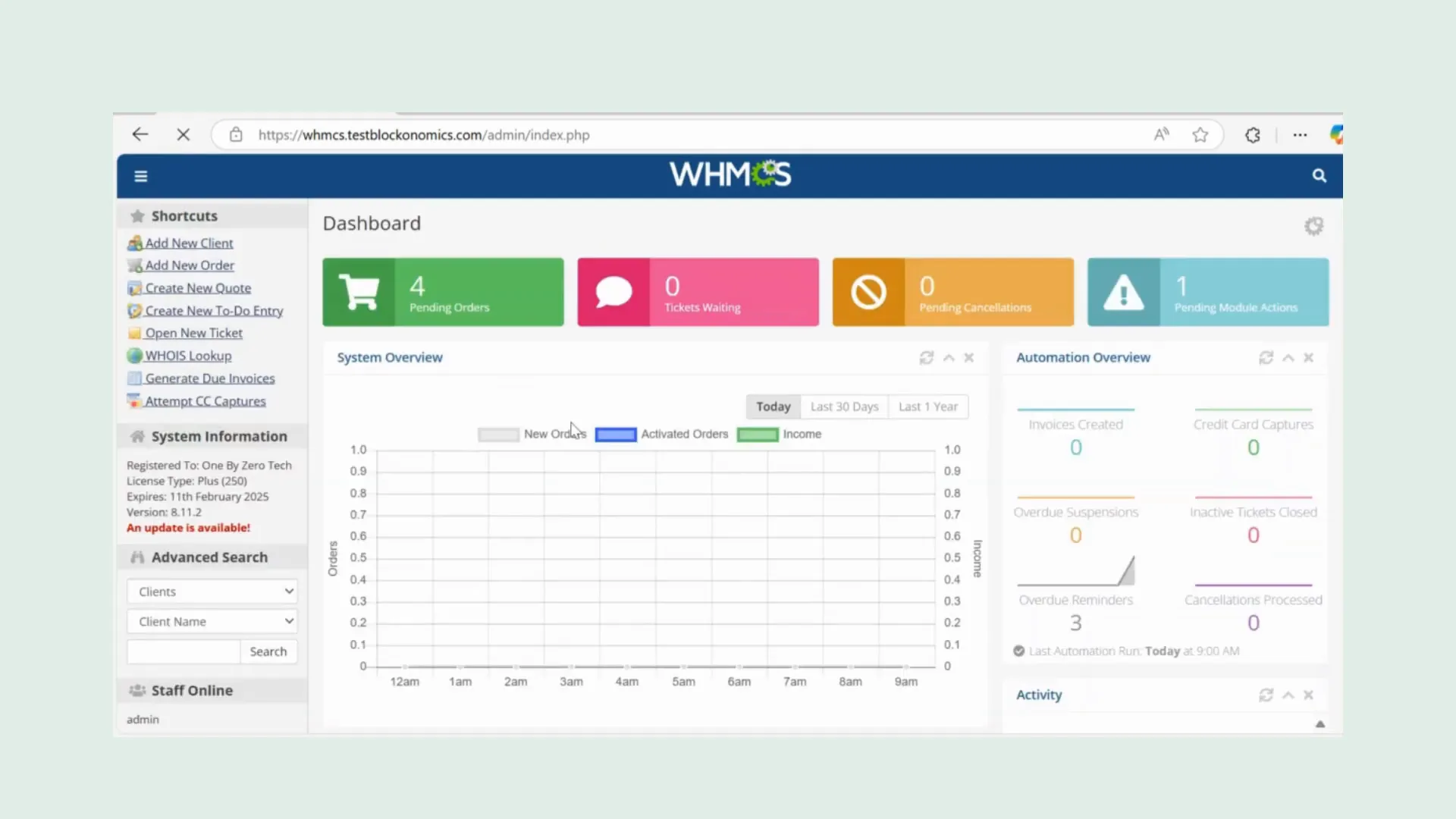This screenshot has height=819, width=1456.
Task: Toggle New Orders legend swatch
Action: (x=498, y=435)
